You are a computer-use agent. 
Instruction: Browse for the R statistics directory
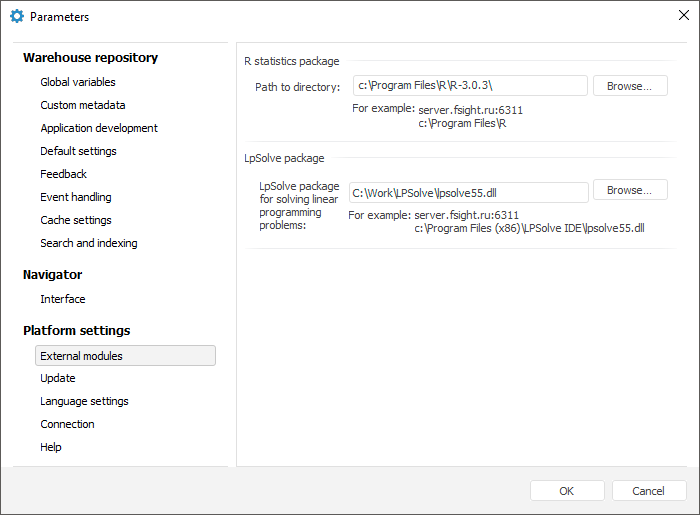pyautogui.click(x=630, y=86)
